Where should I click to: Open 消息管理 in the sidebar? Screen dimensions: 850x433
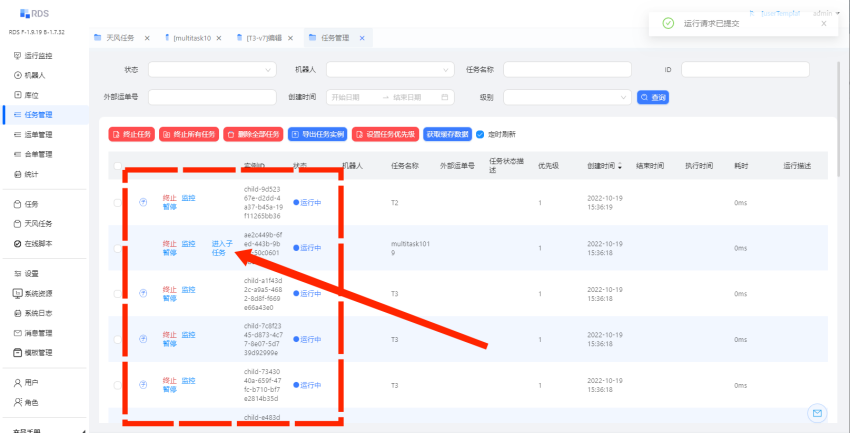40,332
